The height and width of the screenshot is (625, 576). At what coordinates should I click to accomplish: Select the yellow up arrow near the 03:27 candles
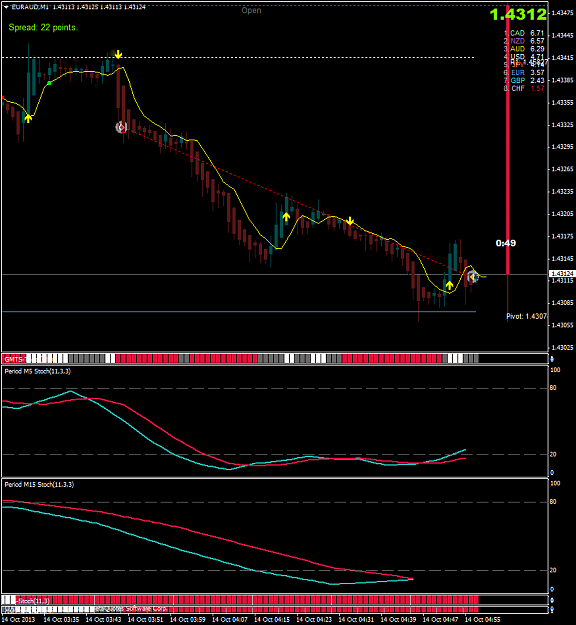[28, 118]
